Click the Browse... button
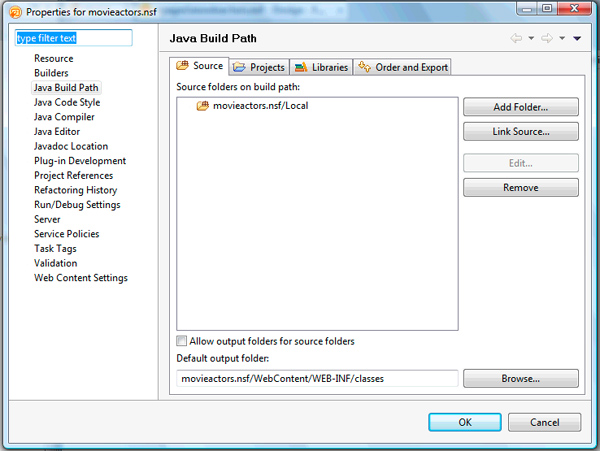600x451 pixels. click(521, 378)
